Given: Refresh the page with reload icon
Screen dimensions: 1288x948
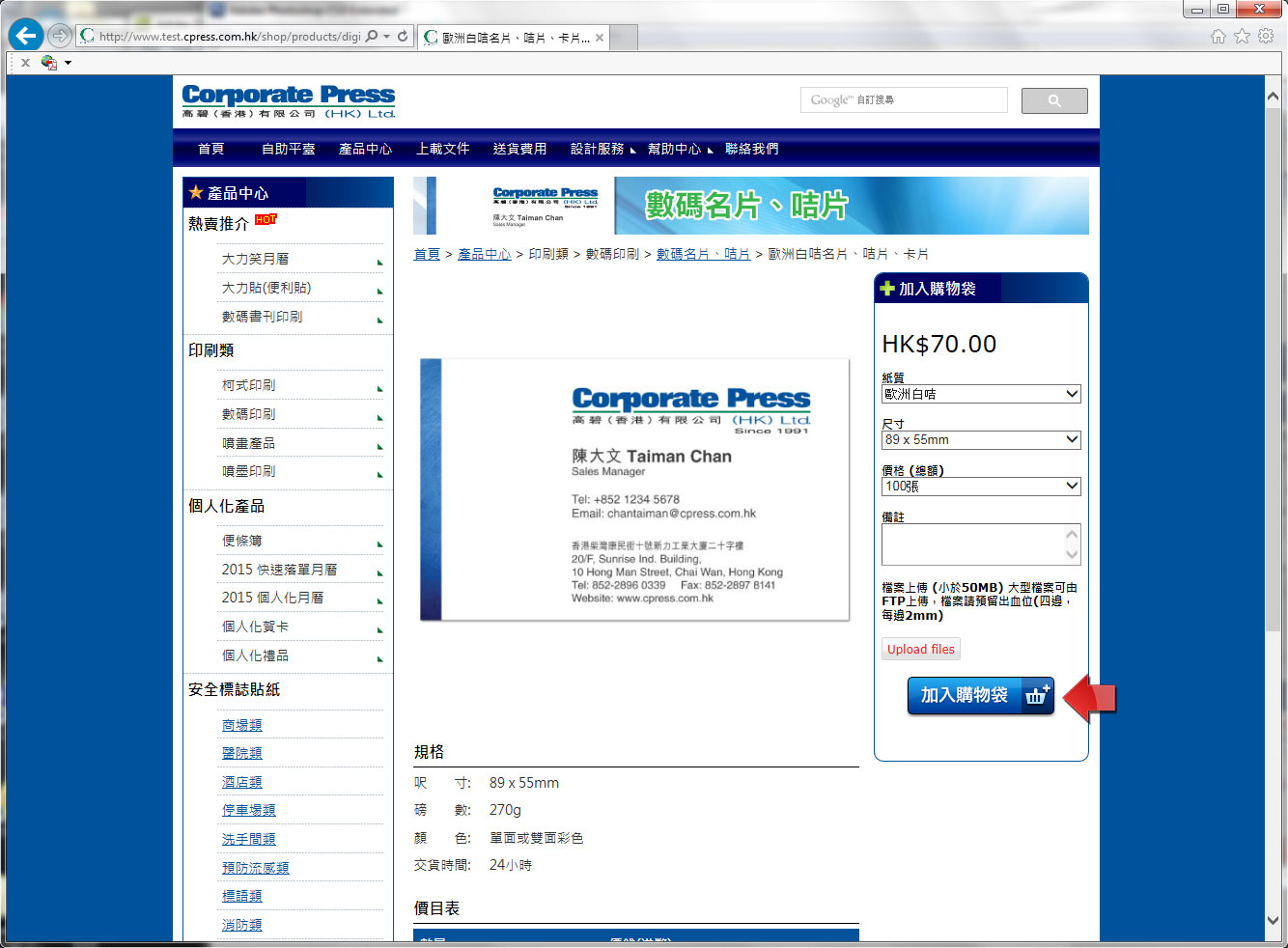Looking at the screenshot, I should [x=403, y=37].
